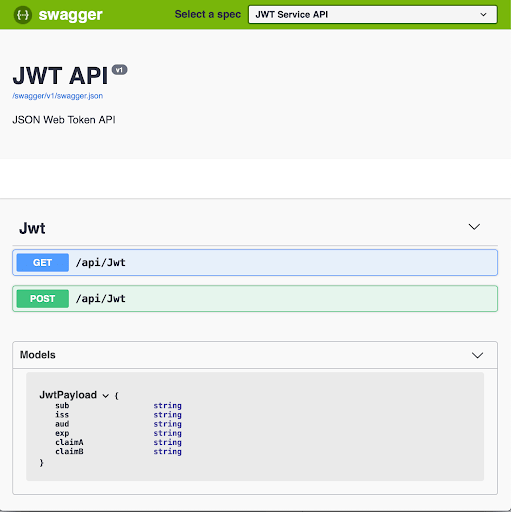Image resolution: width=511 pixels, height=512 pixels.
Task: Click the swagger wordmark text
Action: point(70,15)
